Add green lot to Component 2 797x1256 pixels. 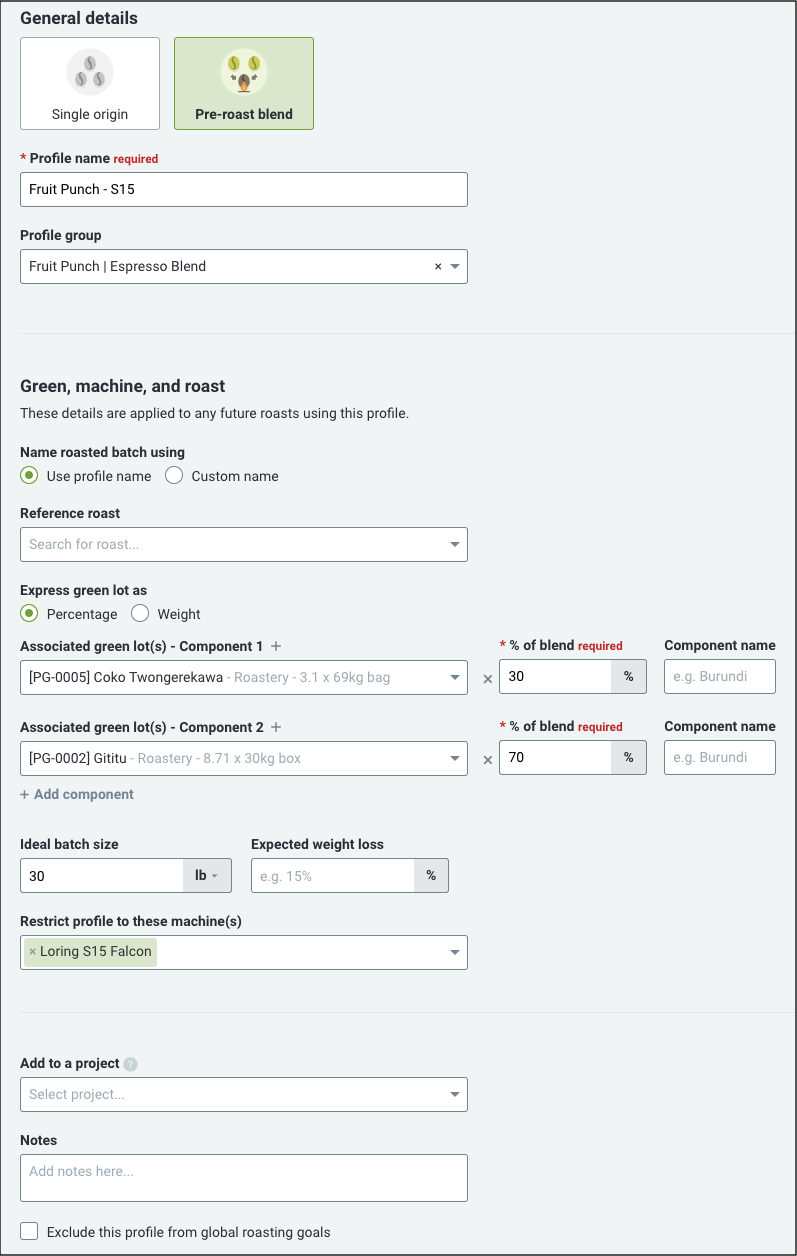point(277,728)
